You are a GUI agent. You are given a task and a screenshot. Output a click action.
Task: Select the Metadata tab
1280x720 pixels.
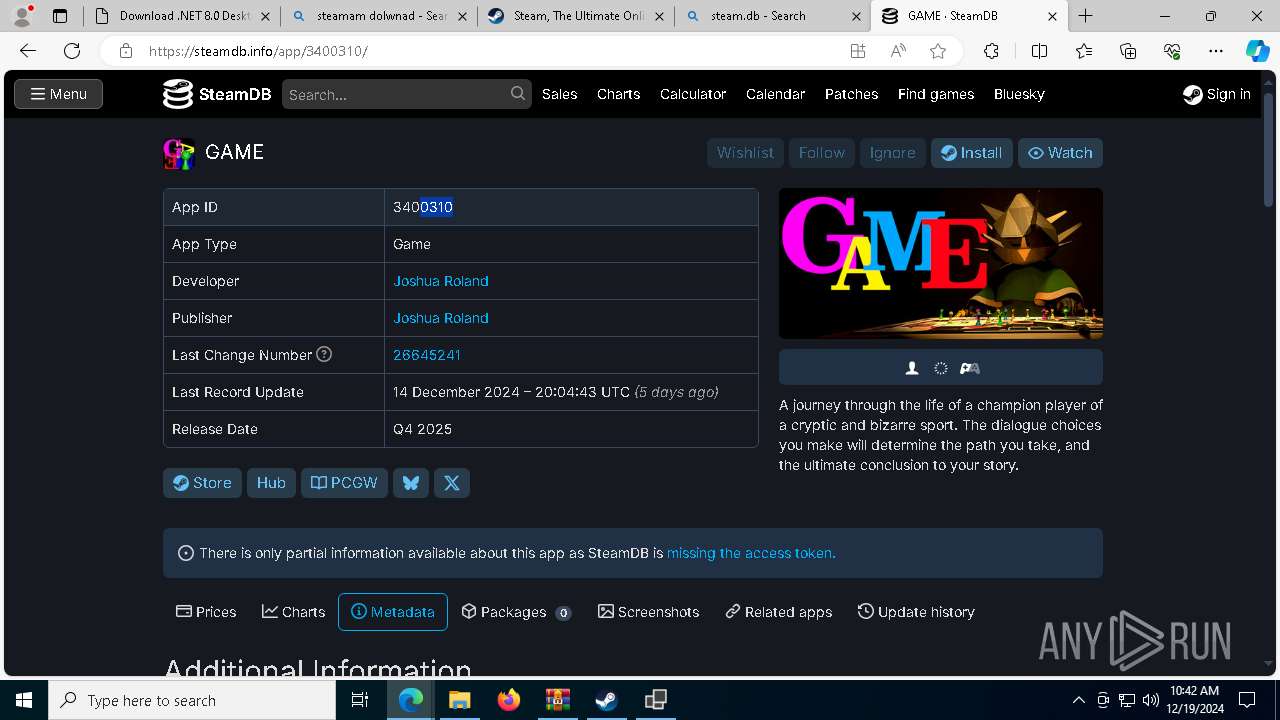click(392, 612)
